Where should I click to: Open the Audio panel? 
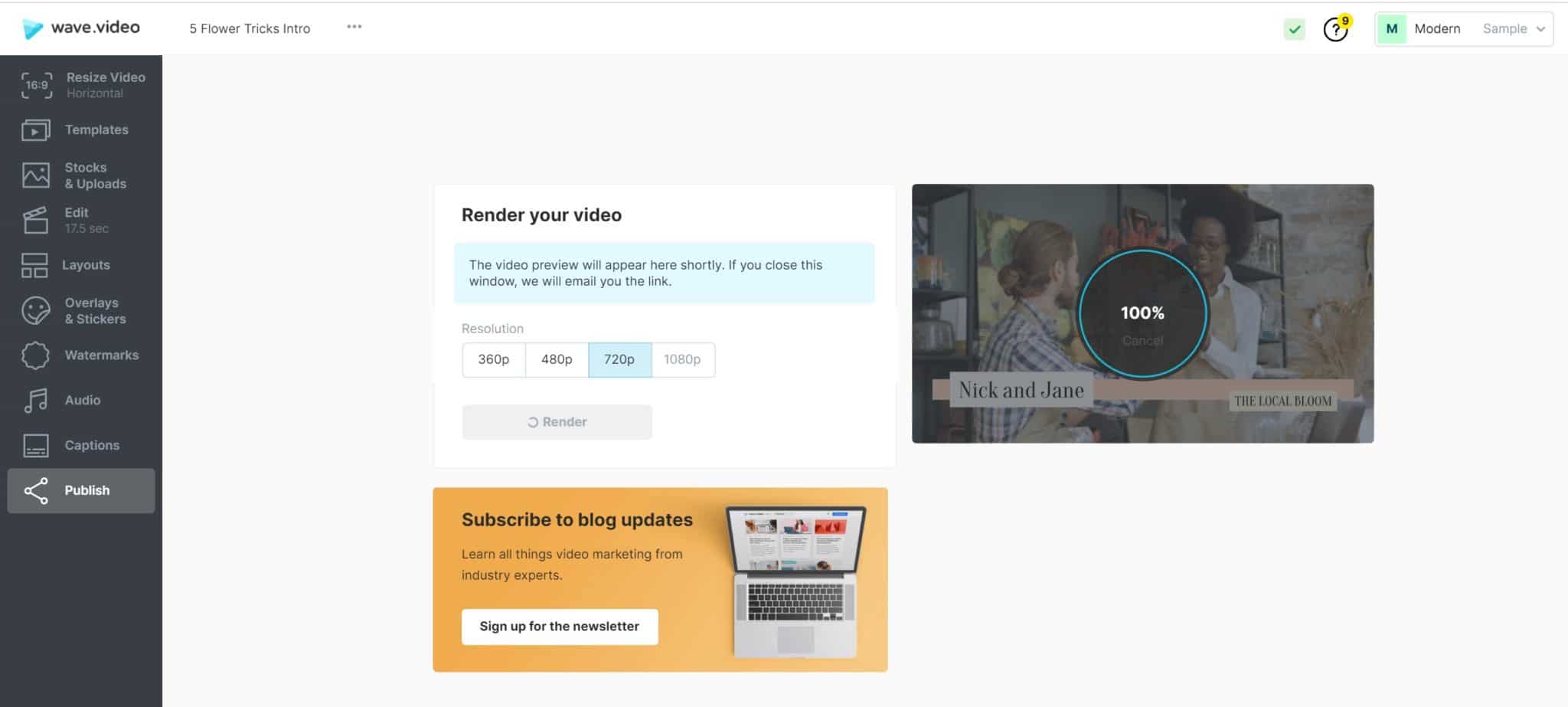coord(81,399)
